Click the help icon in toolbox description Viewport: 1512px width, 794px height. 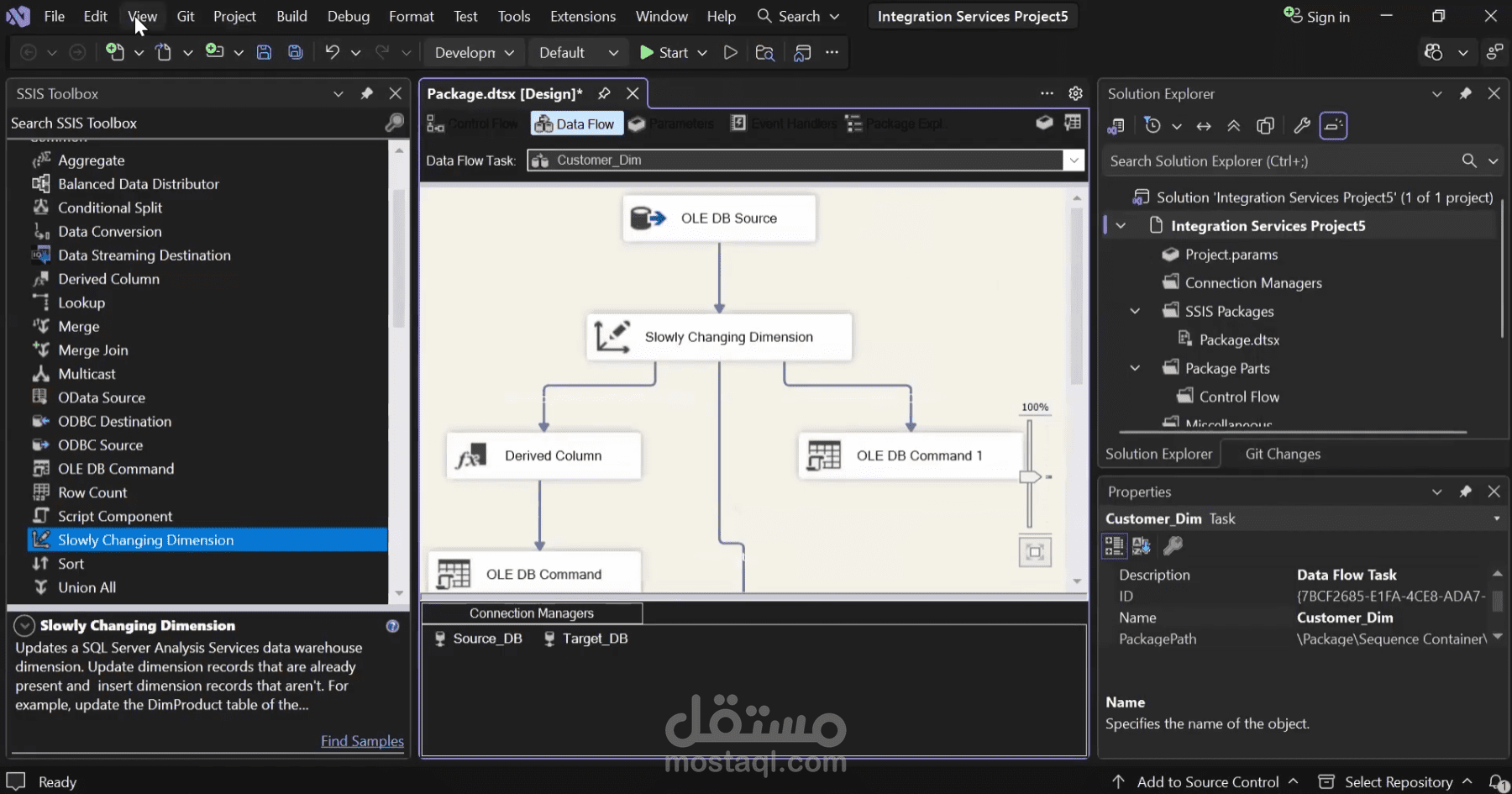(x=392, y=626)
